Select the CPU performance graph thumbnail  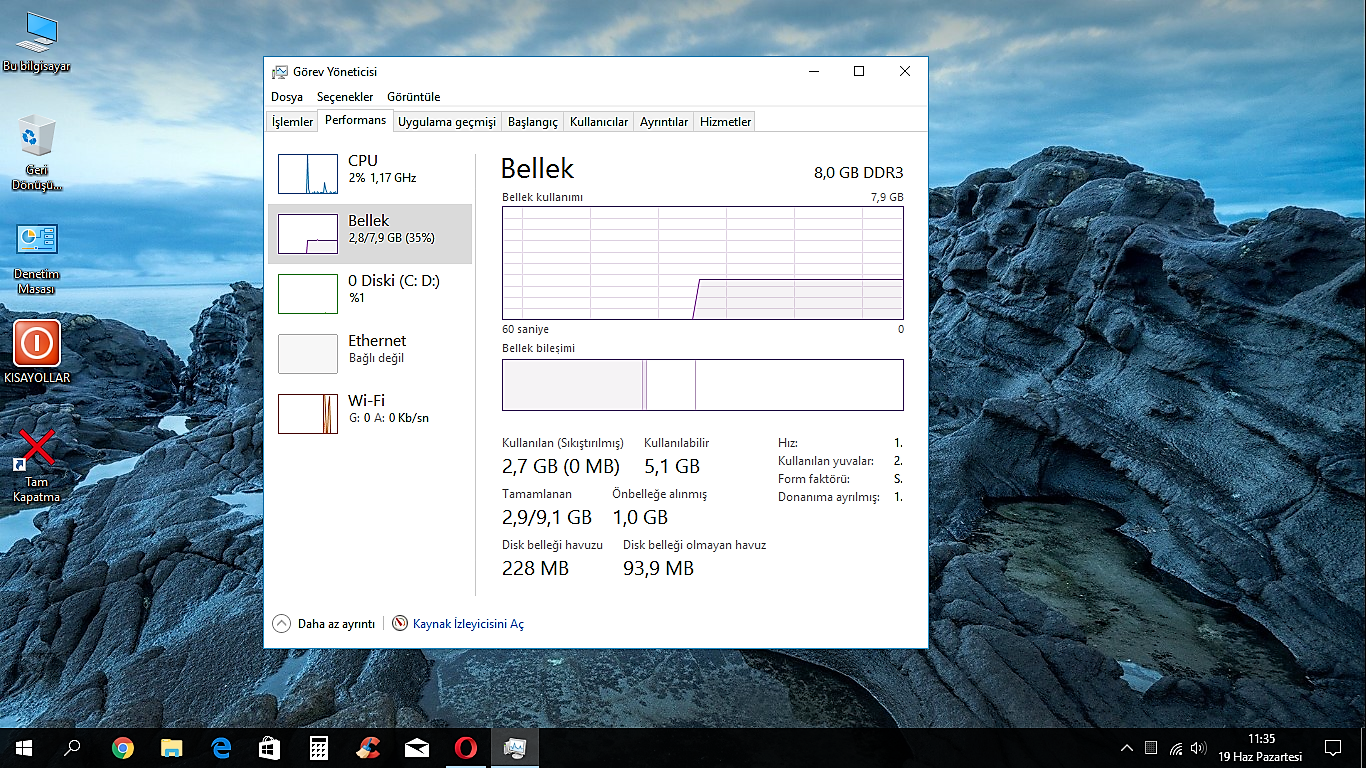point(308,174)
